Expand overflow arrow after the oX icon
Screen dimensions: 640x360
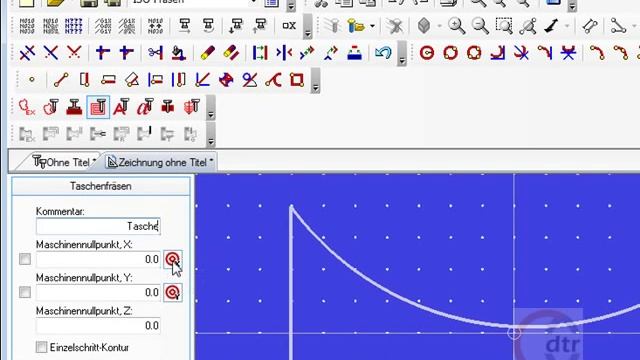click(308, 27)
